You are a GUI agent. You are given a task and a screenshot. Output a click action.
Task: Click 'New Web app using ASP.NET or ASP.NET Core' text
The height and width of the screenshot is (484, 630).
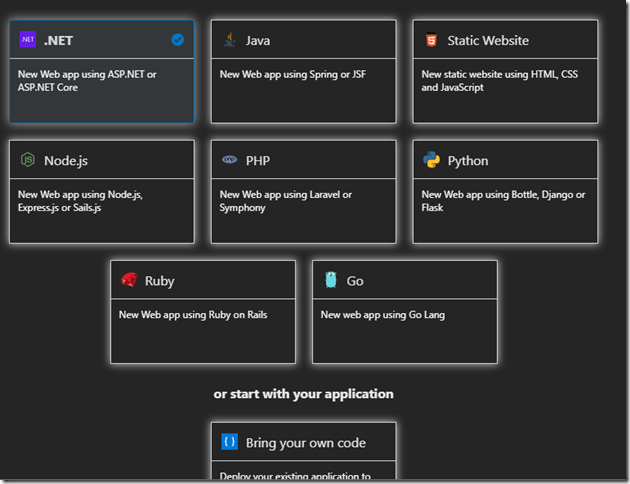point(87,81)
